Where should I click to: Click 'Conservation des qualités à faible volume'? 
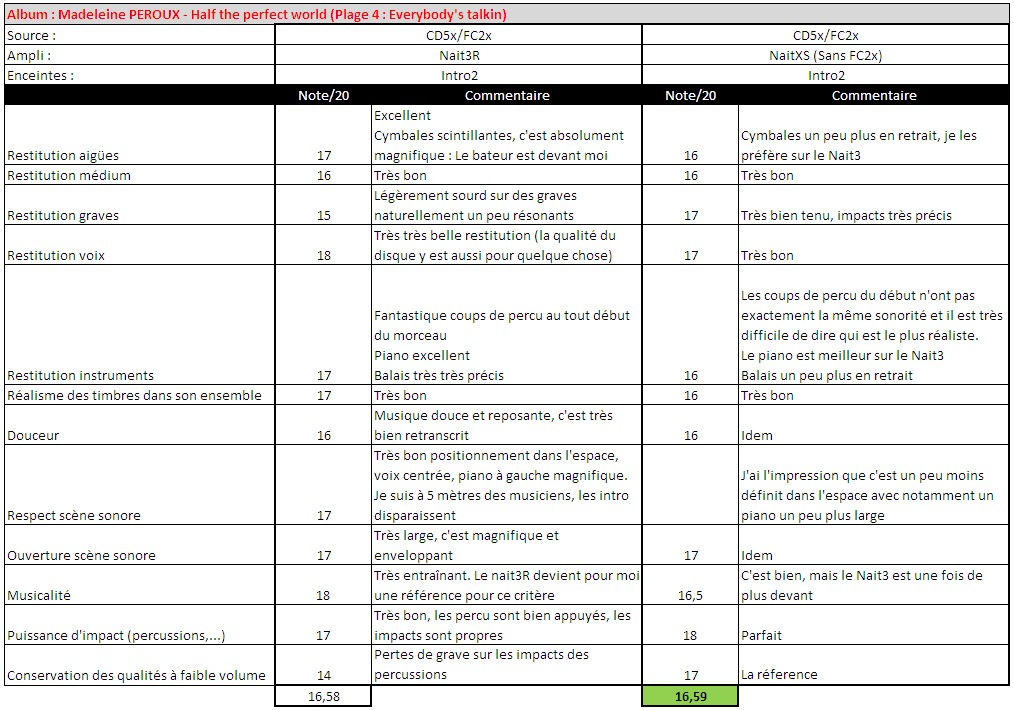(x=140, y=665)
